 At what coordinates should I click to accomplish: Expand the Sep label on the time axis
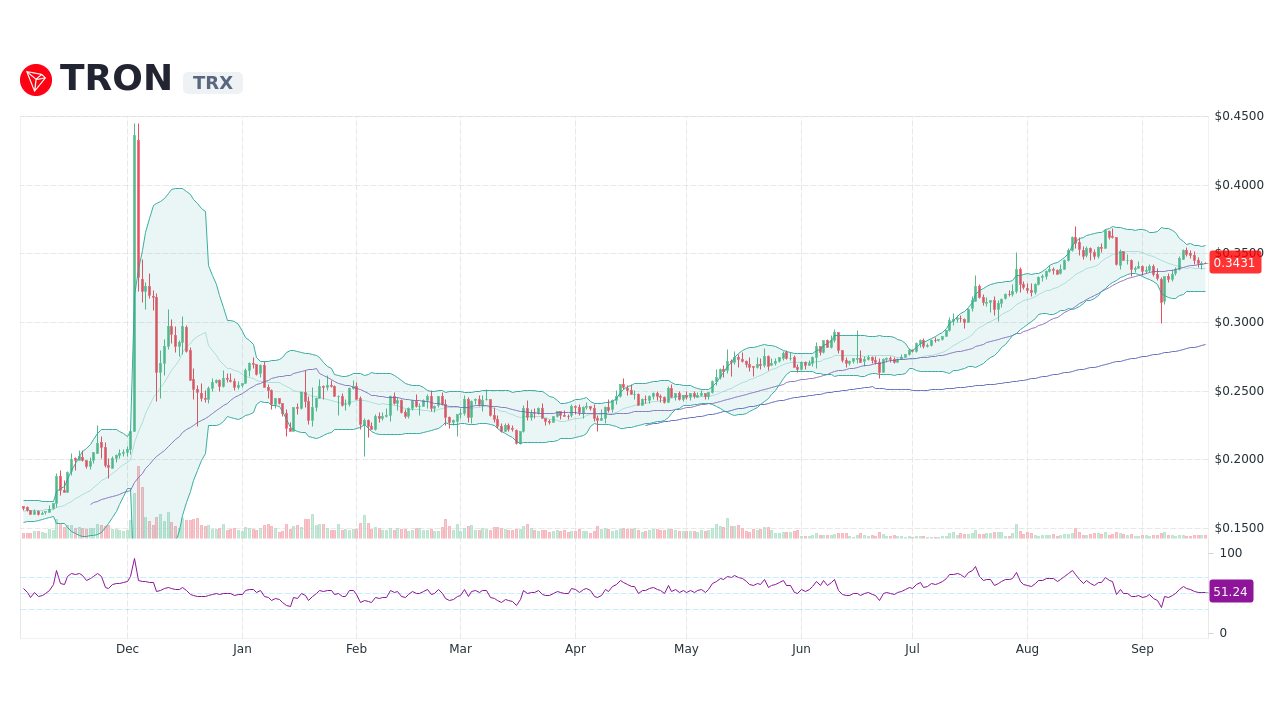1143,648
